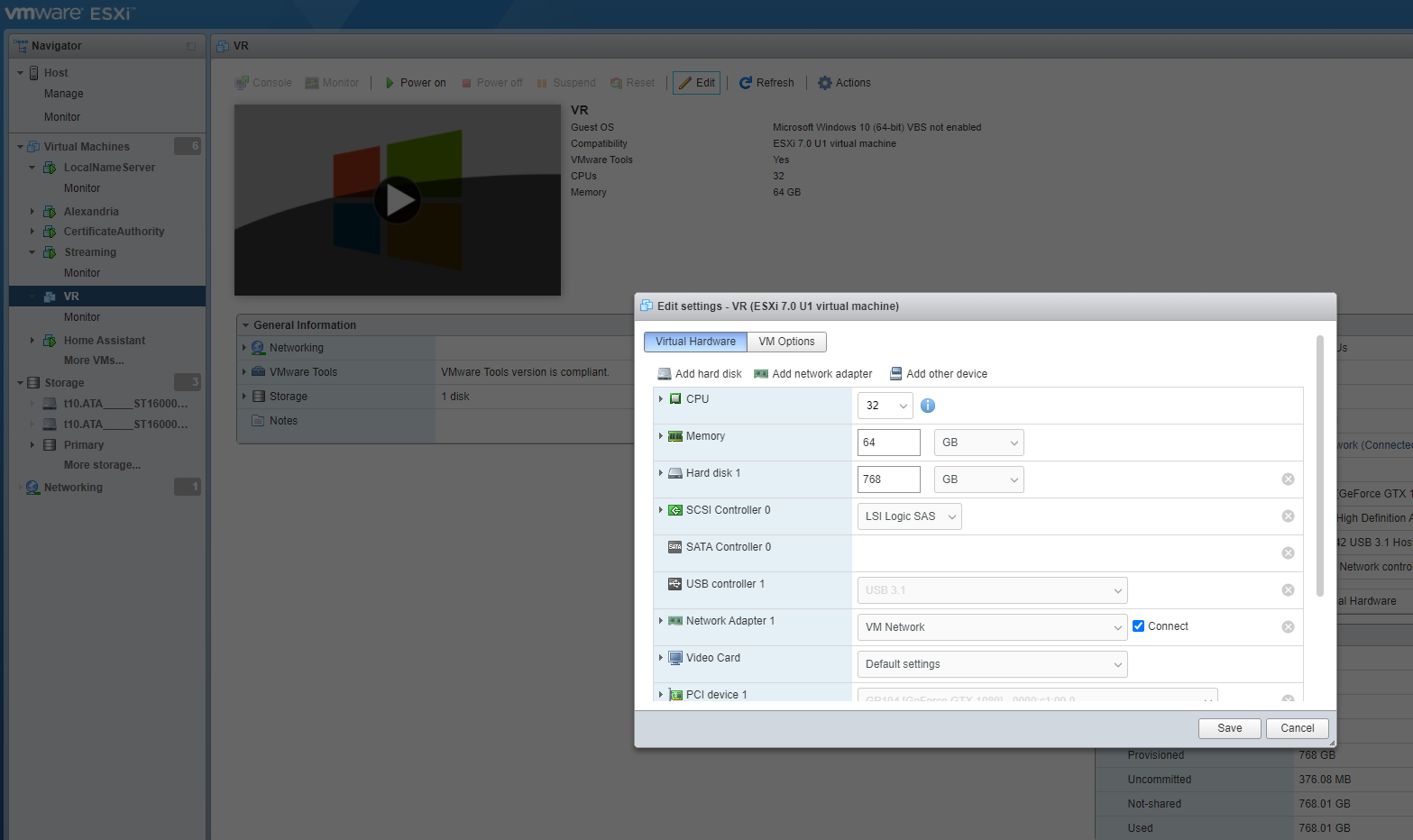Viewport: 1413px width, 840px height.
Task: Open the CPU count dropdown
Action: pyautogui.click(x=885, y=406)
